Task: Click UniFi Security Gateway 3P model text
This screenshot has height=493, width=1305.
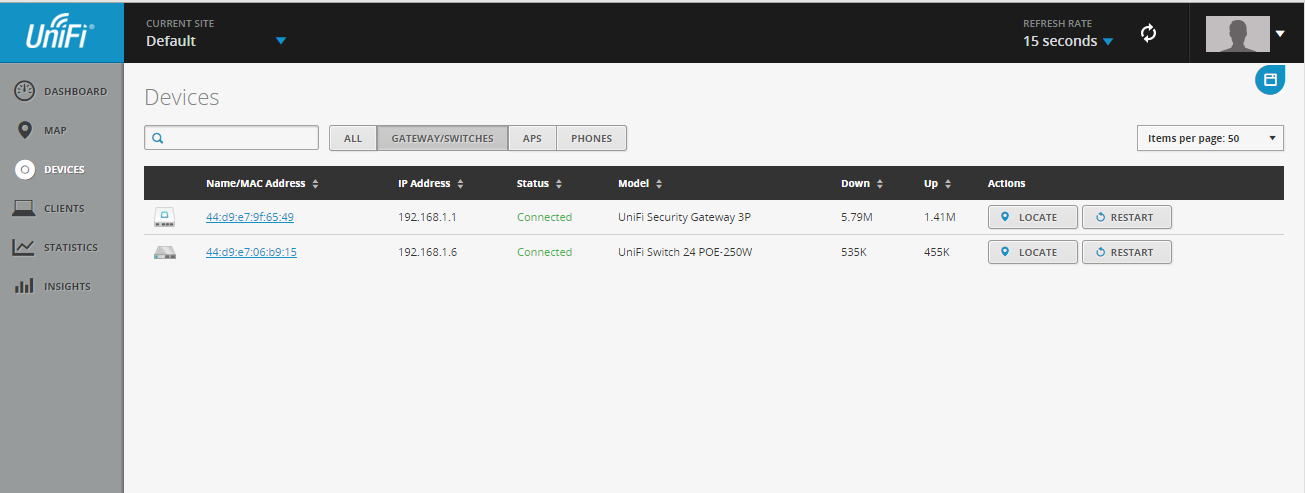Action: 684,217
